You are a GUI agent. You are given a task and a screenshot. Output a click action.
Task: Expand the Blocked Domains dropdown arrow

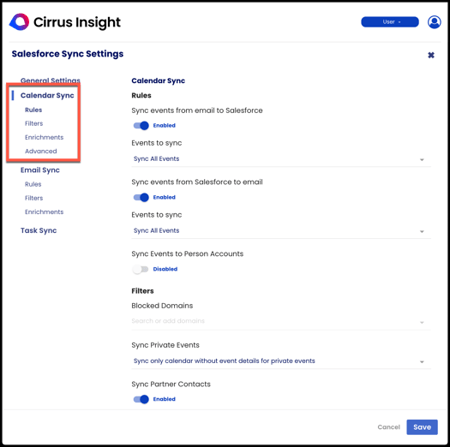(x=422, y=322)
